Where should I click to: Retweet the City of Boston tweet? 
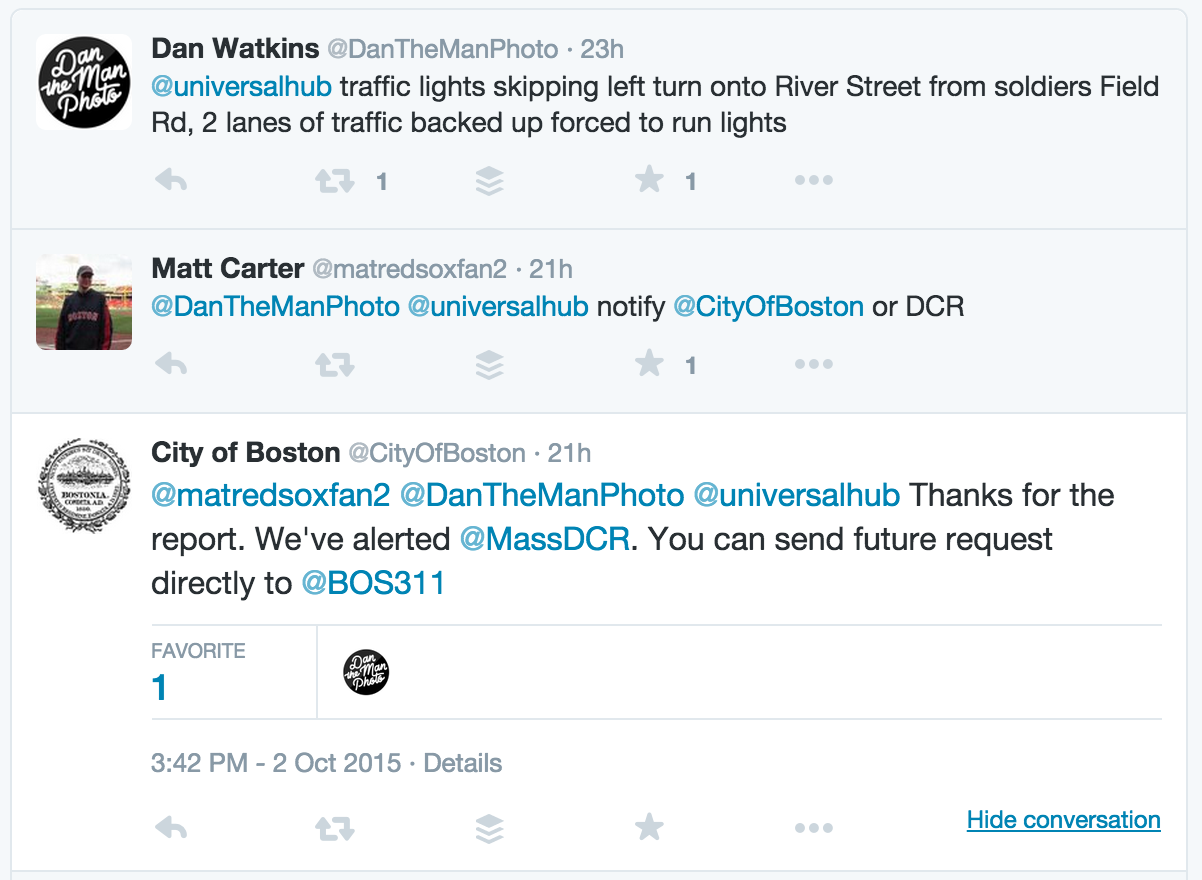point(334,828)
